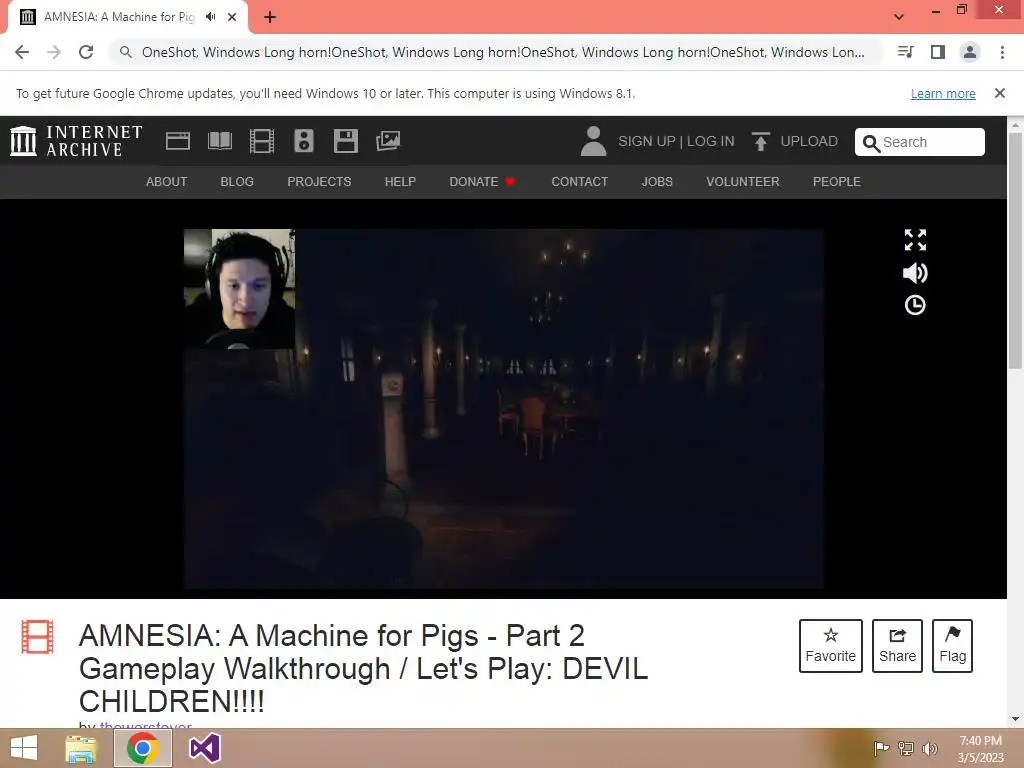Open Visual Studio from taskbar
The width and height of the screenshot is (1024, 768).
pyautogui.click(x=204, y=748)
